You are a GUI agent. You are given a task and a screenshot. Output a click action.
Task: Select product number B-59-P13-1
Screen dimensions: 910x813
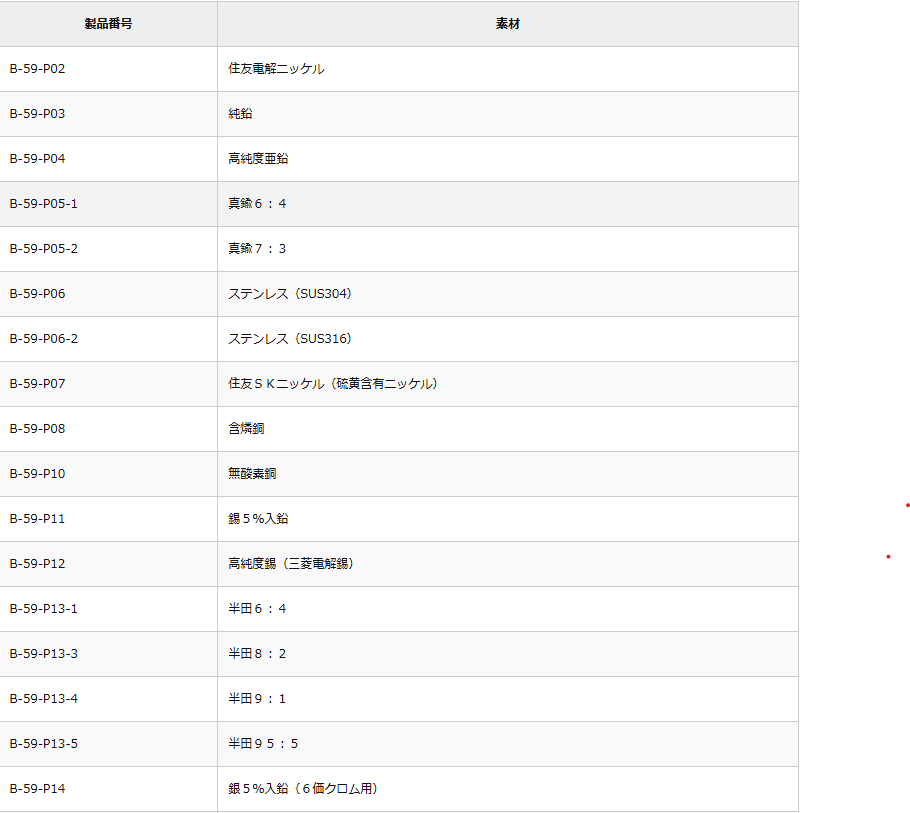coord(43,609)
